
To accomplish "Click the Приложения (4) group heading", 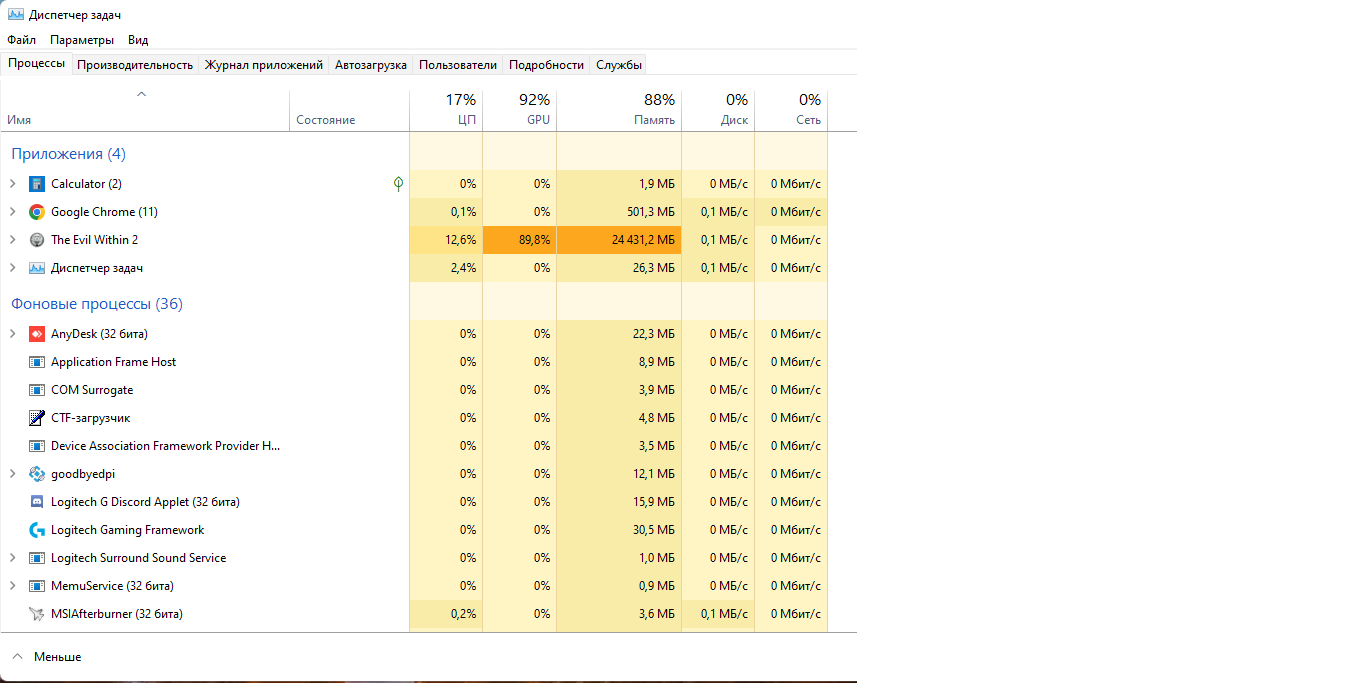I will (68, 154).
